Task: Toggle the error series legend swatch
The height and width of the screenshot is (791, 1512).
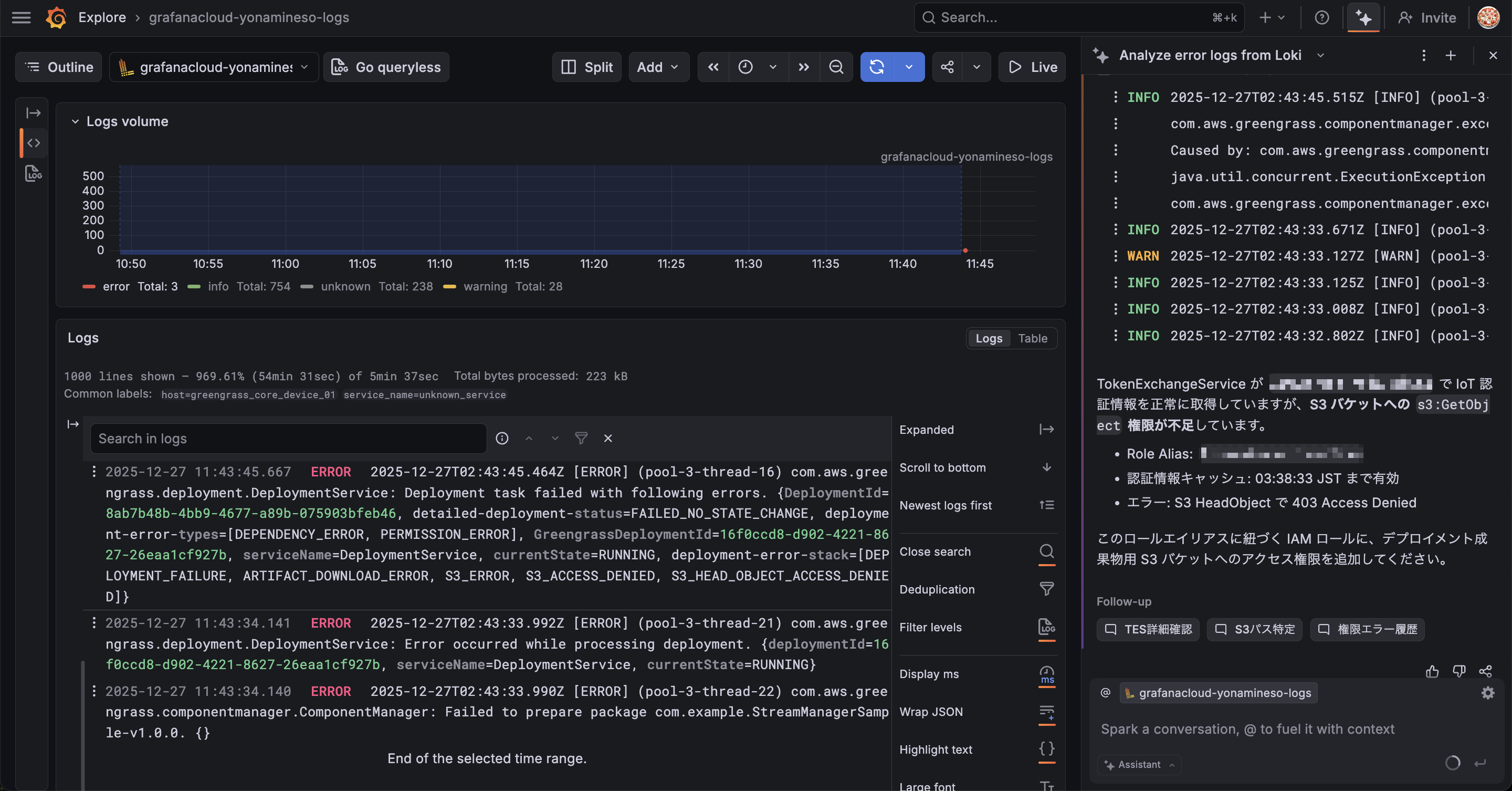Action: pos(89,287)
